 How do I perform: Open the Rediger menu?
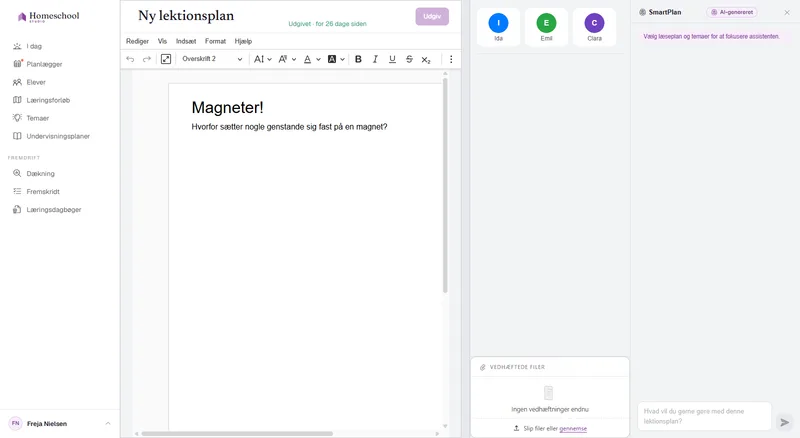(137, 41)
